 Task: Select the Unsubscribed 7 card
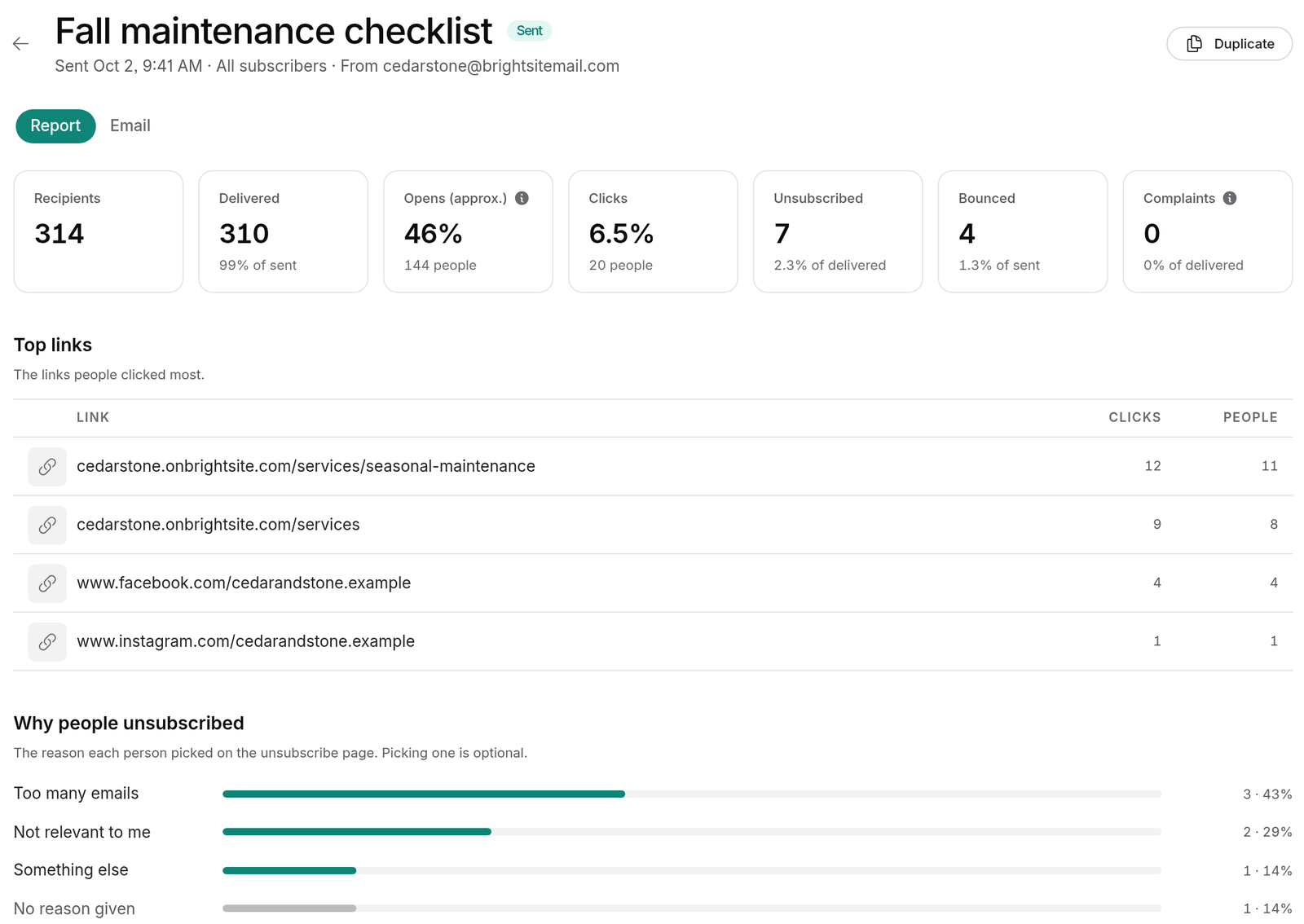[838, 231]
